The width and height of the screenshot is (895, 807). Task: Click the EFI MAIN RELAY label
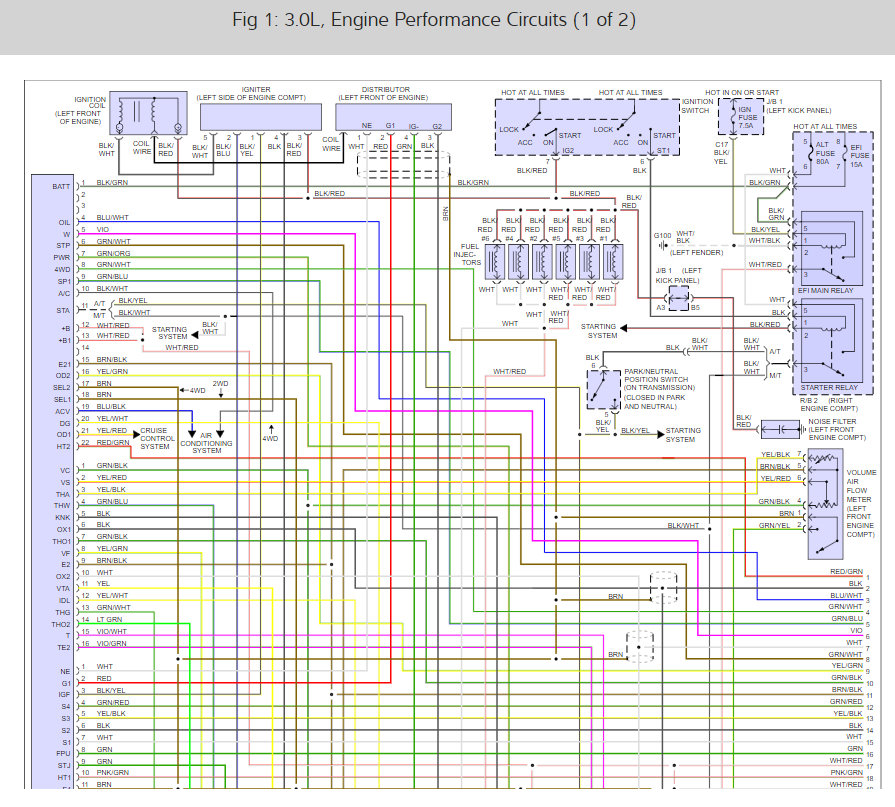(825, 290)
